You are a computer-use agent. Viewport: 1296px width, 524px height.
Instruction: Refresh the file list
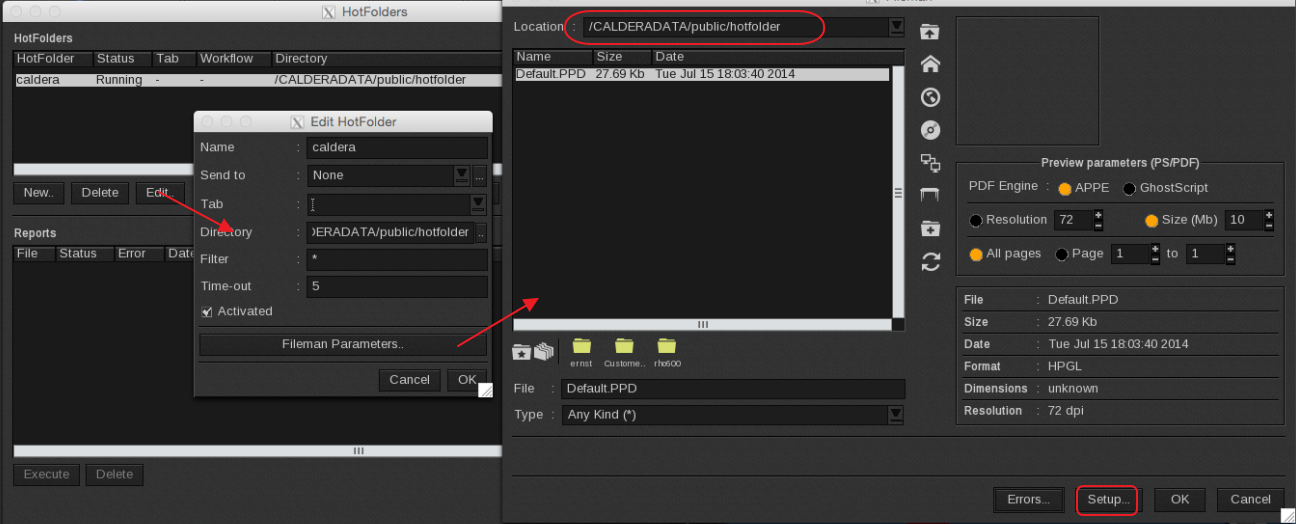[930, 262]
